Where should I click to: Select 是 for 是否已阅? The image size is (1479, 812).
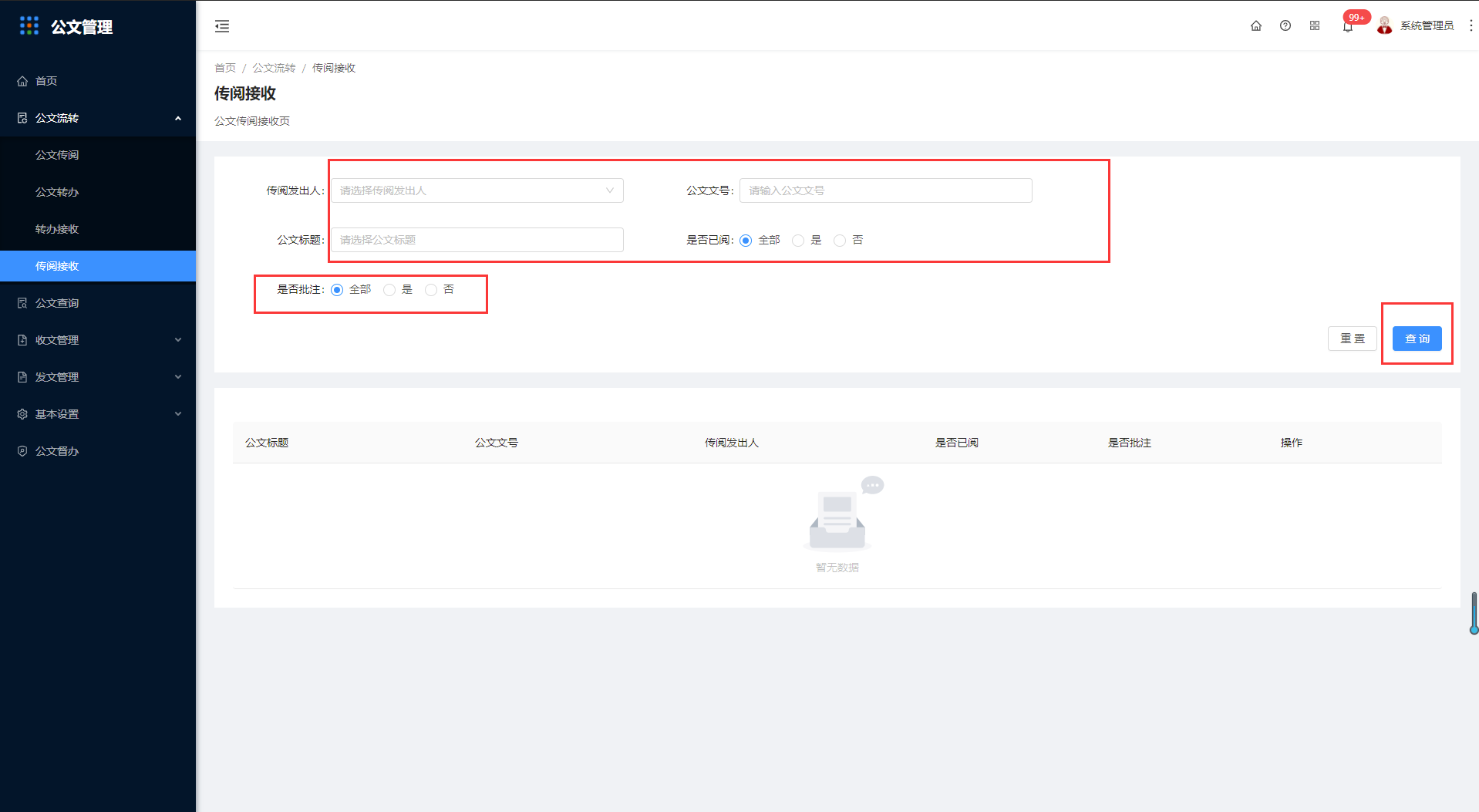point(798,241)
